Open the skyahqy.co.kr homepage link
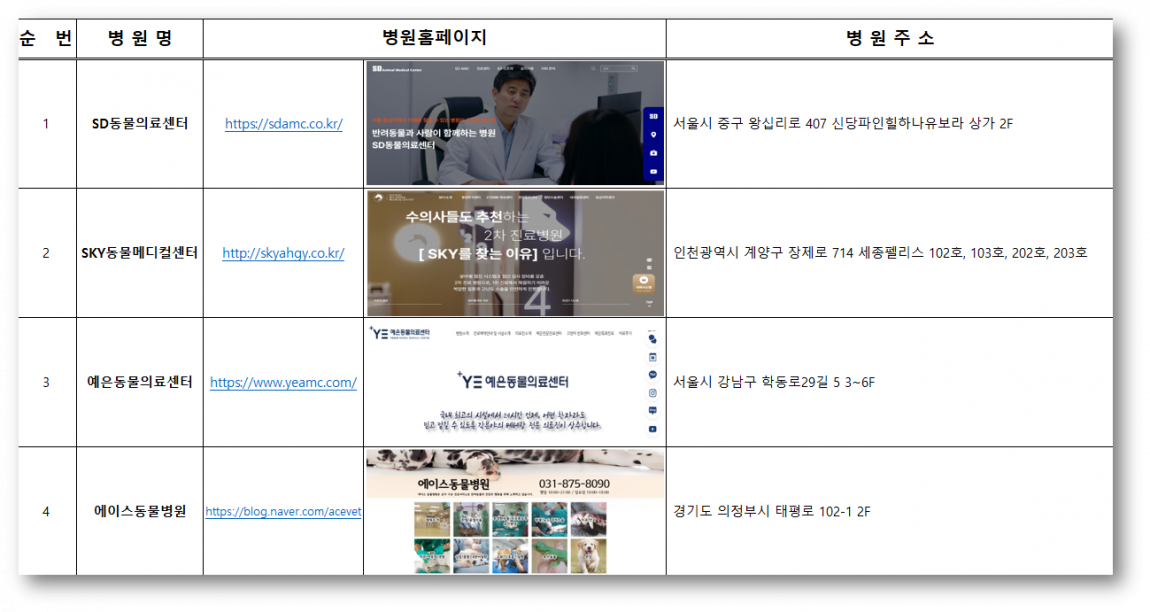Screen dimensions: 1150x612 click(283, 254)
